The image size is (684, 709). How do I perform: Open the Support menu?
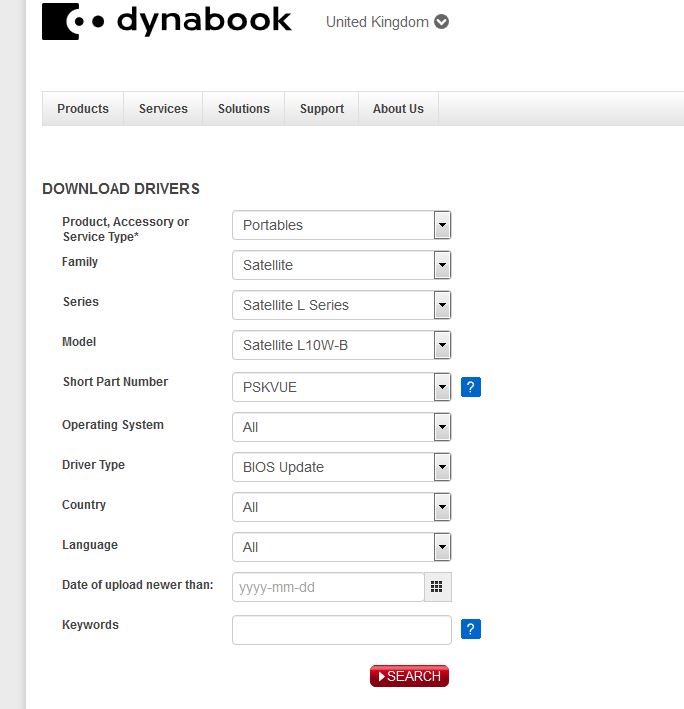coord(322,109)
